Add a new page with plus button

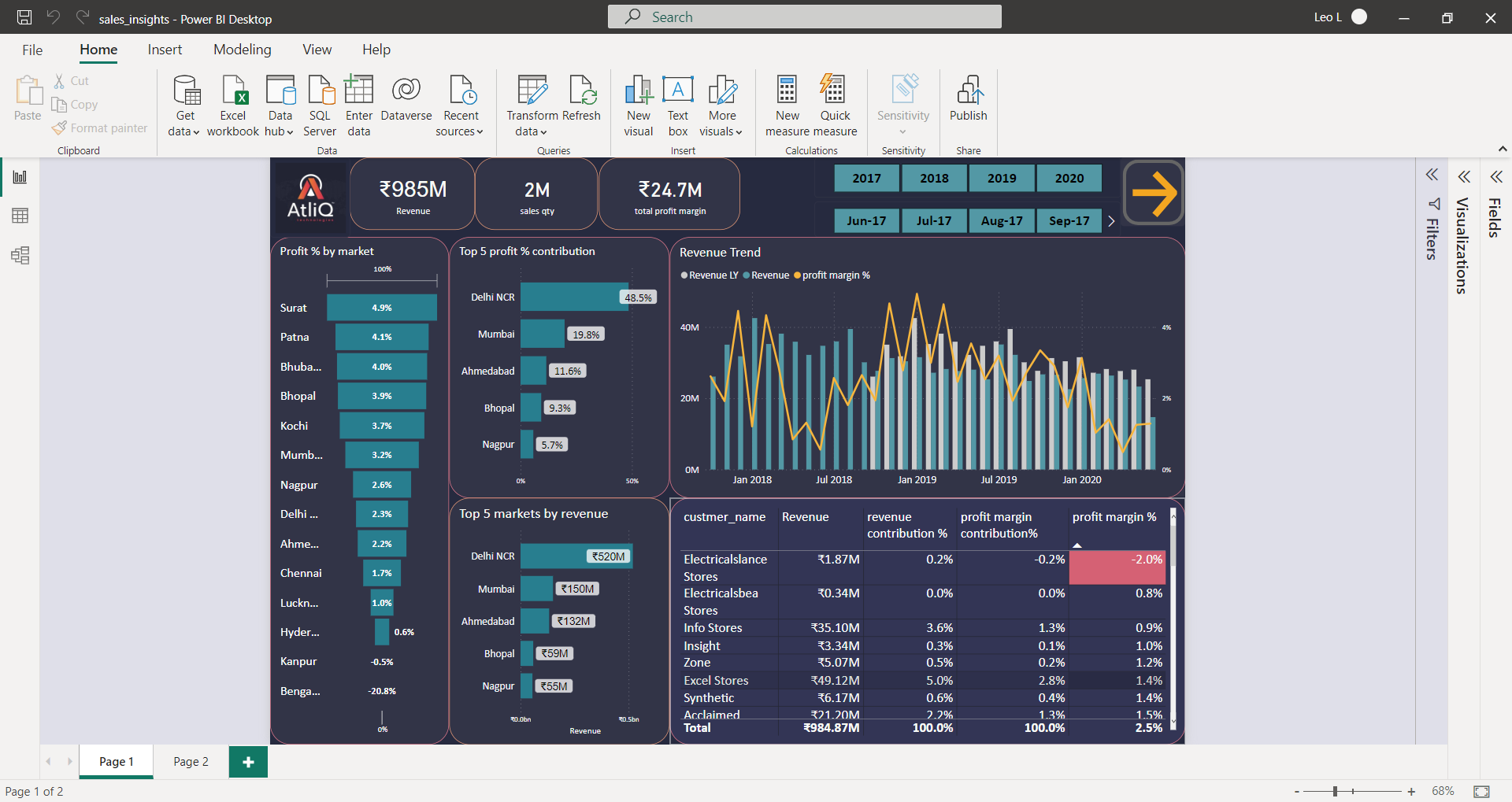pyautogui.click(x=248, y=762)
